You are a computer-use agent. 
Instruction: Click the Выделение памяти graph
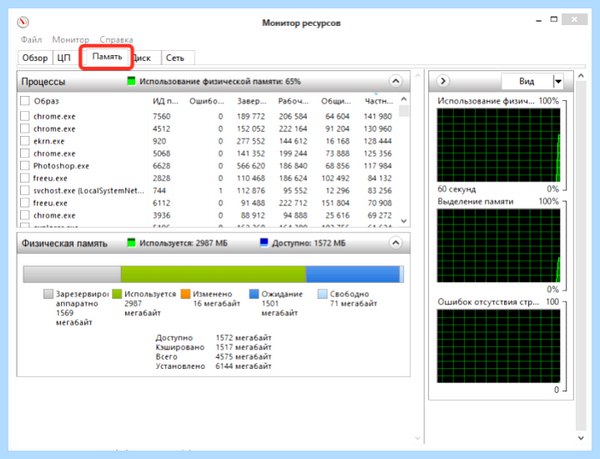[499, 246]
